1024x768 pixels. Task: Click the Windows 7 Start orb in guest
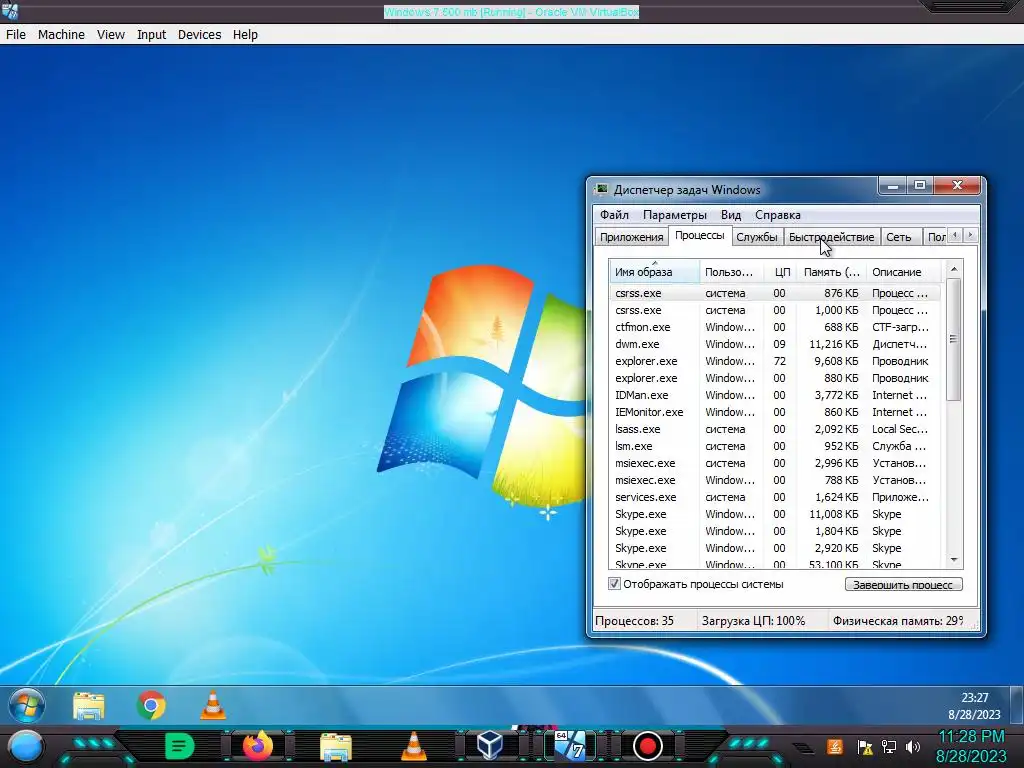27,705
